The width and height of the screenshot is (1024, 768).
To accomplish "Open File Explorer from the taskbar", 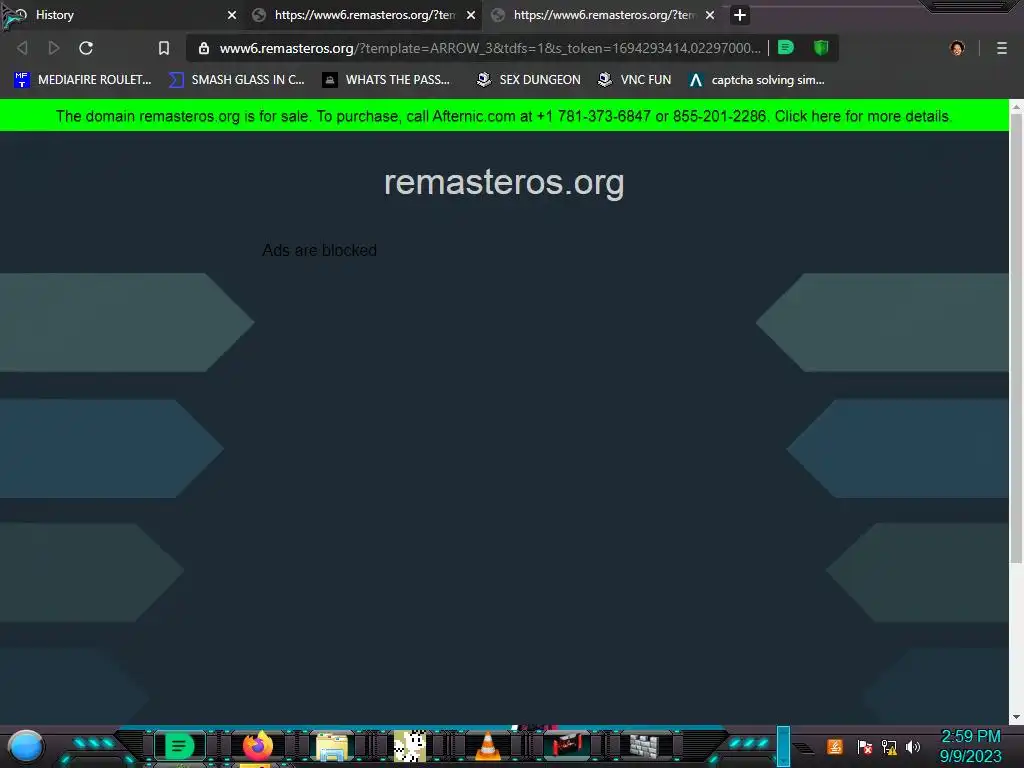I will 332,746.
